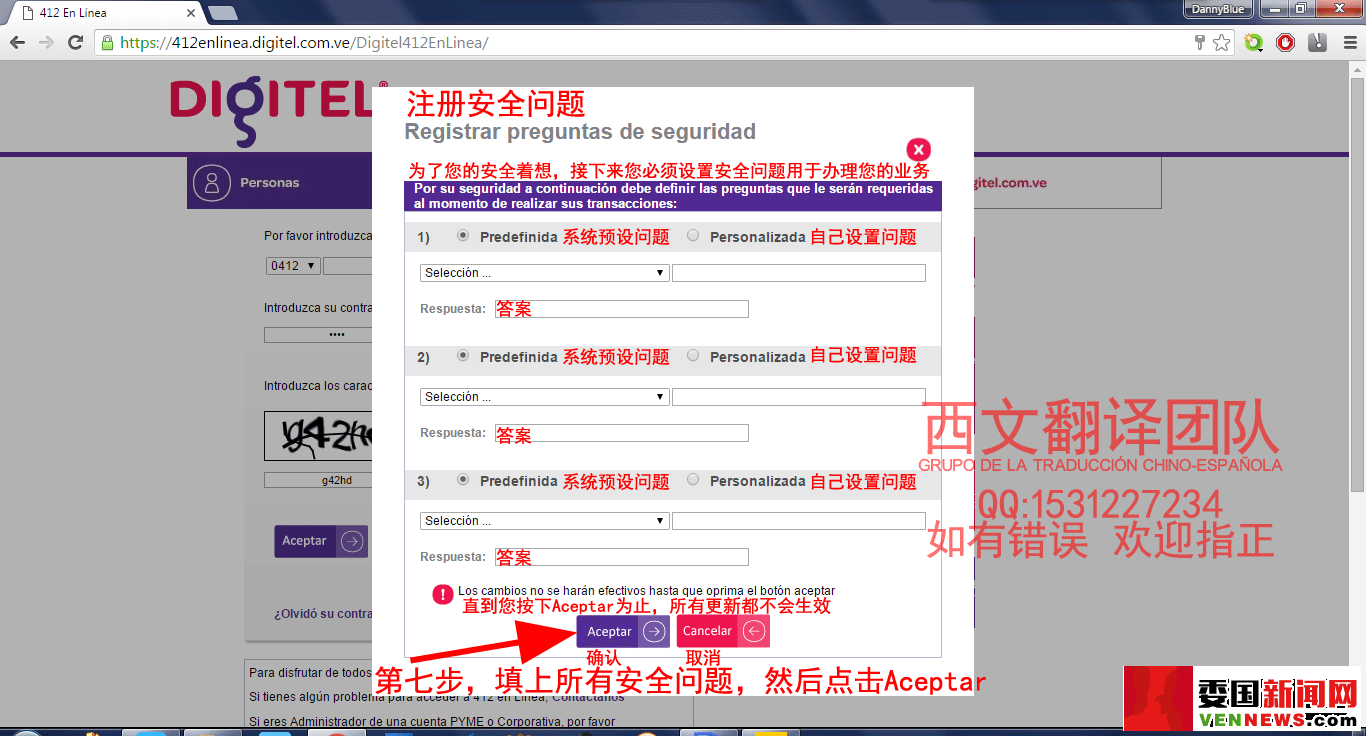
Task: Click the custom question field for question 3
Action: 799,521
